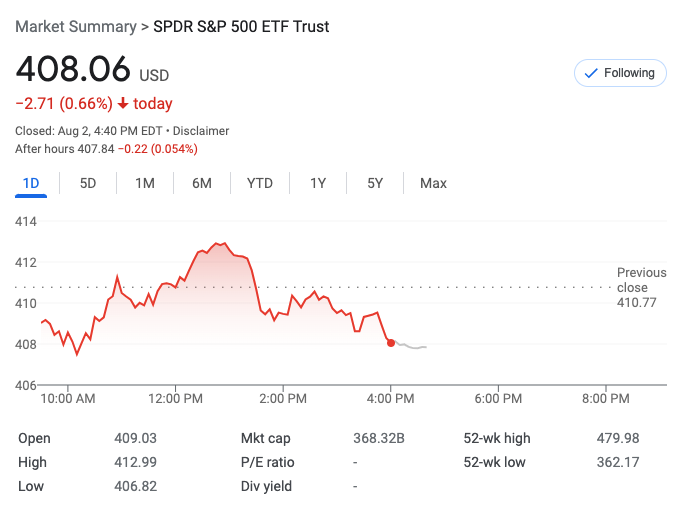
Task: Show the 6M chart range
Action: click(x=202, y=183)
